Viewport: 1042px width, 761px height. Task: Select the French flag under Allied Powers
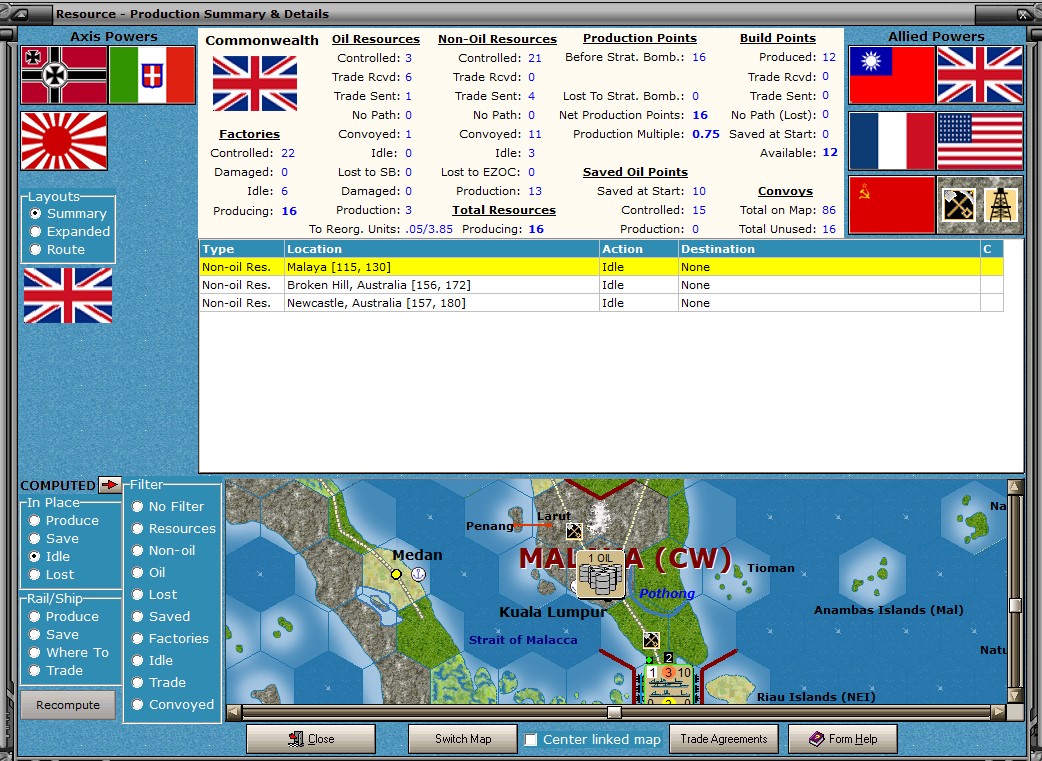pos(892,141)
